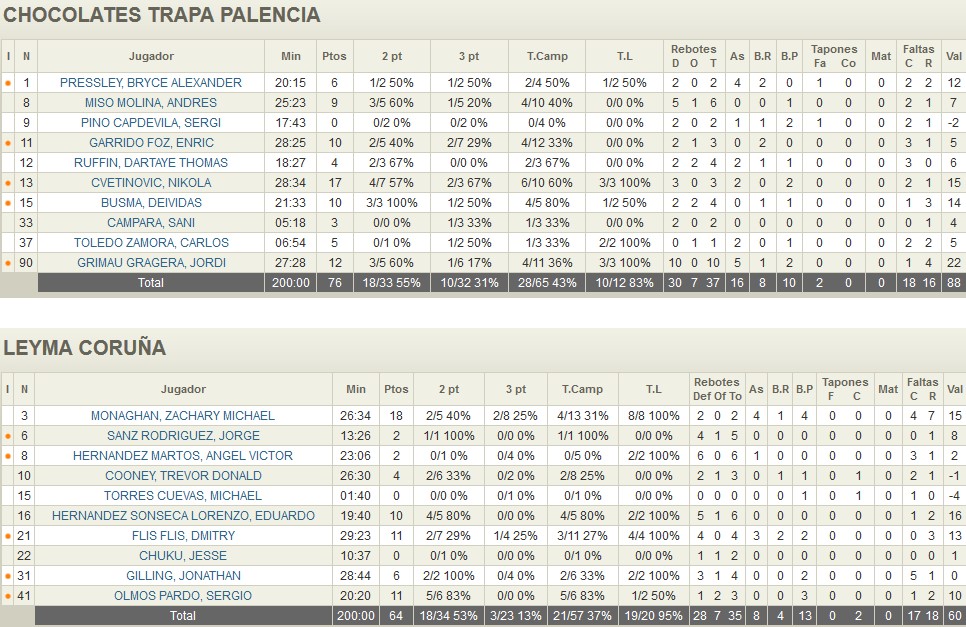
Task: Click the starter marker next to Gilling, Jonathan
Action: tap(8, 576)
